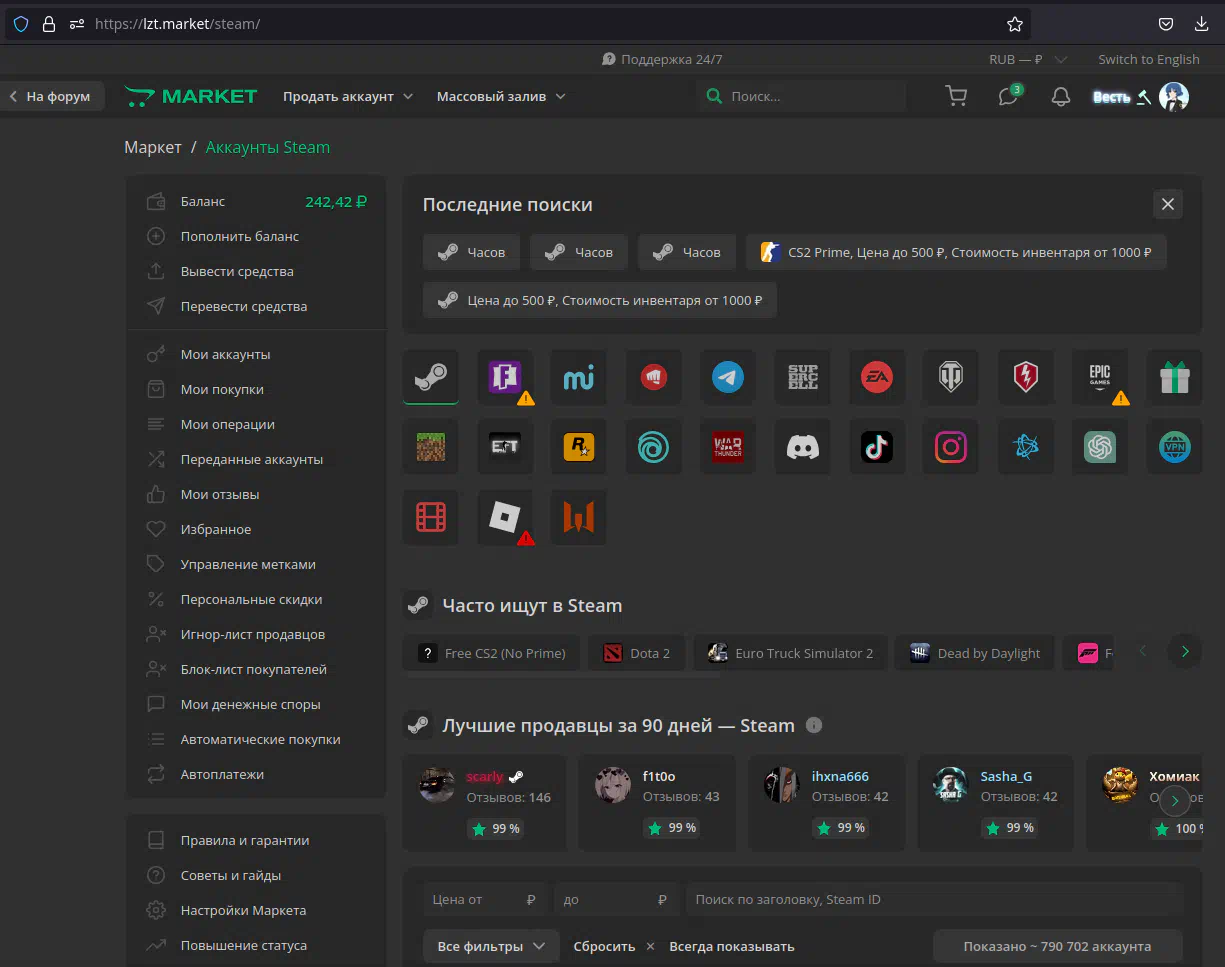The image size is (1225, 967).
Task: Select the Discord accounts category
Action: pos(803,446)
